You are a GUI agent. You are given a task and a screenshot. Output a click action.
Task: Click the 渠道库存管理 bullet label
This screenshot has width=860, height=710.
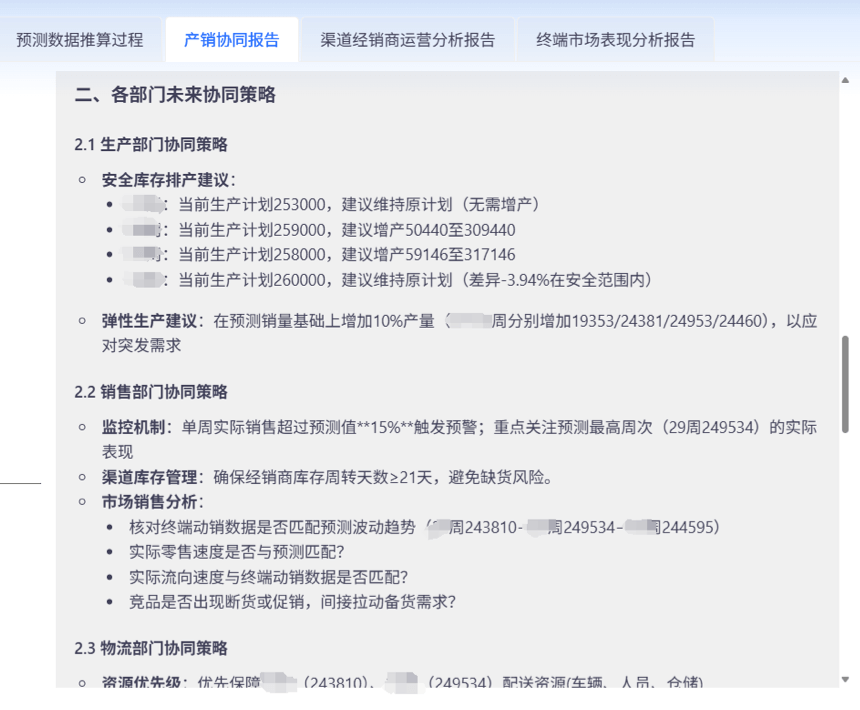151,477
